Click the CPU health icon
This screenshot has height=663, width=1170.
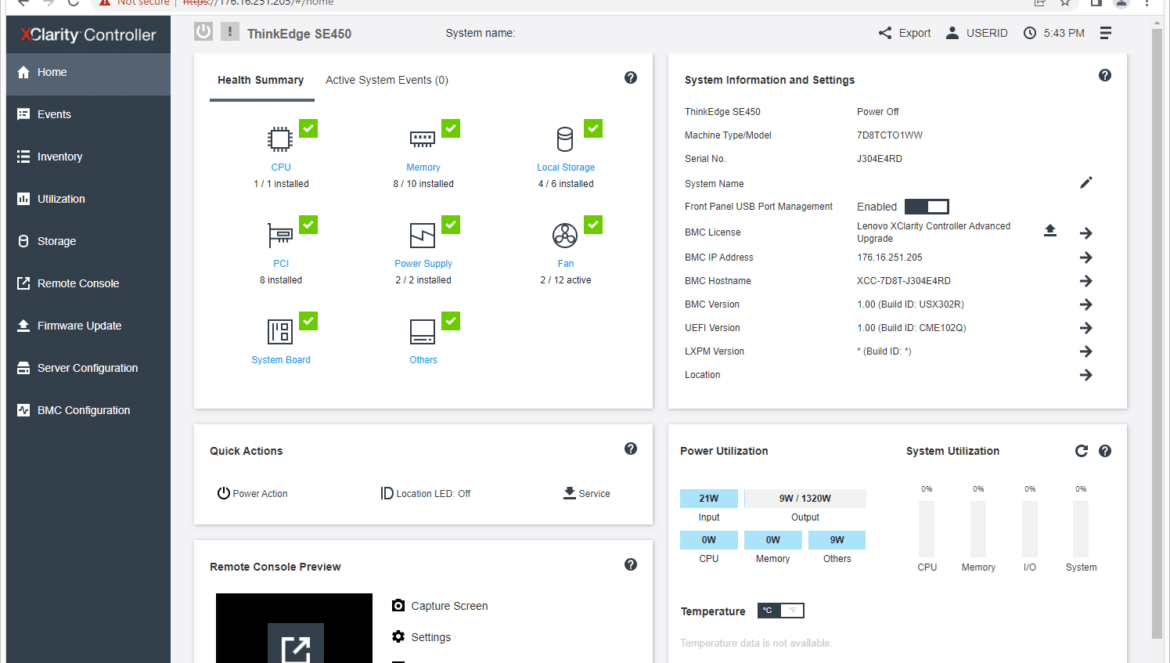[x=280, y=139]
